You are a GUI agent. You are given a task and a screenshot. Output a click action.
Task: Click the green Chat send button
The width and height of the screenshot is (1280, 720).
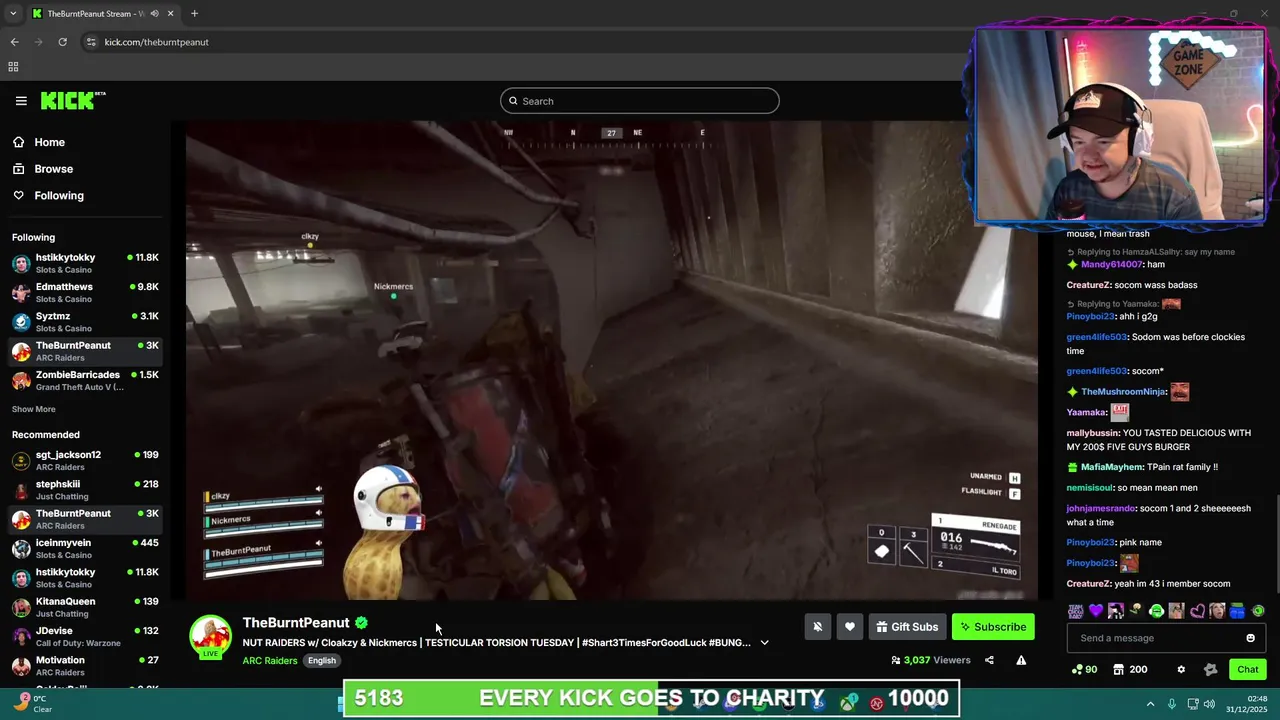coord(1247,669)
